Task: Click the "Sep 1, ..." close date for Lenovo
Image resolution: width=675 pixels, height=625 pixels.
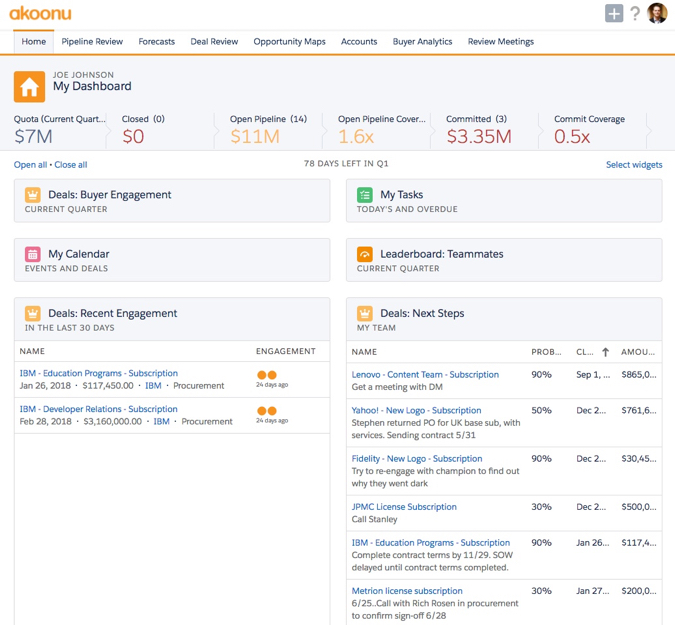Action: 593,374
